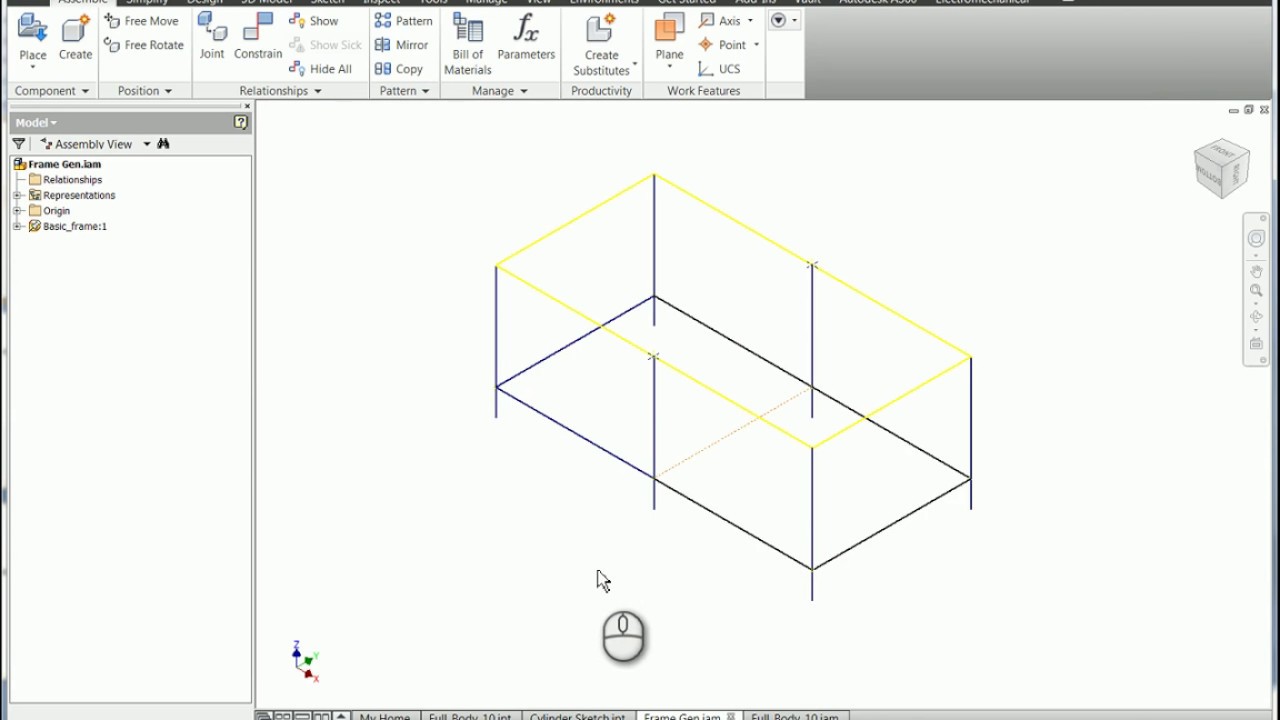Select the work Plane tool
The width and height of the screenshot is (1280, 720).
point(669,36)
